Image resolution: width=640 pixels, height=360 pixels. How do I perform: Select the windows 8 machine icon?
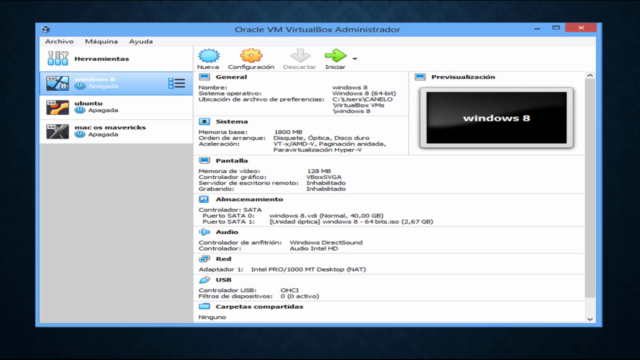pos(57,83)
